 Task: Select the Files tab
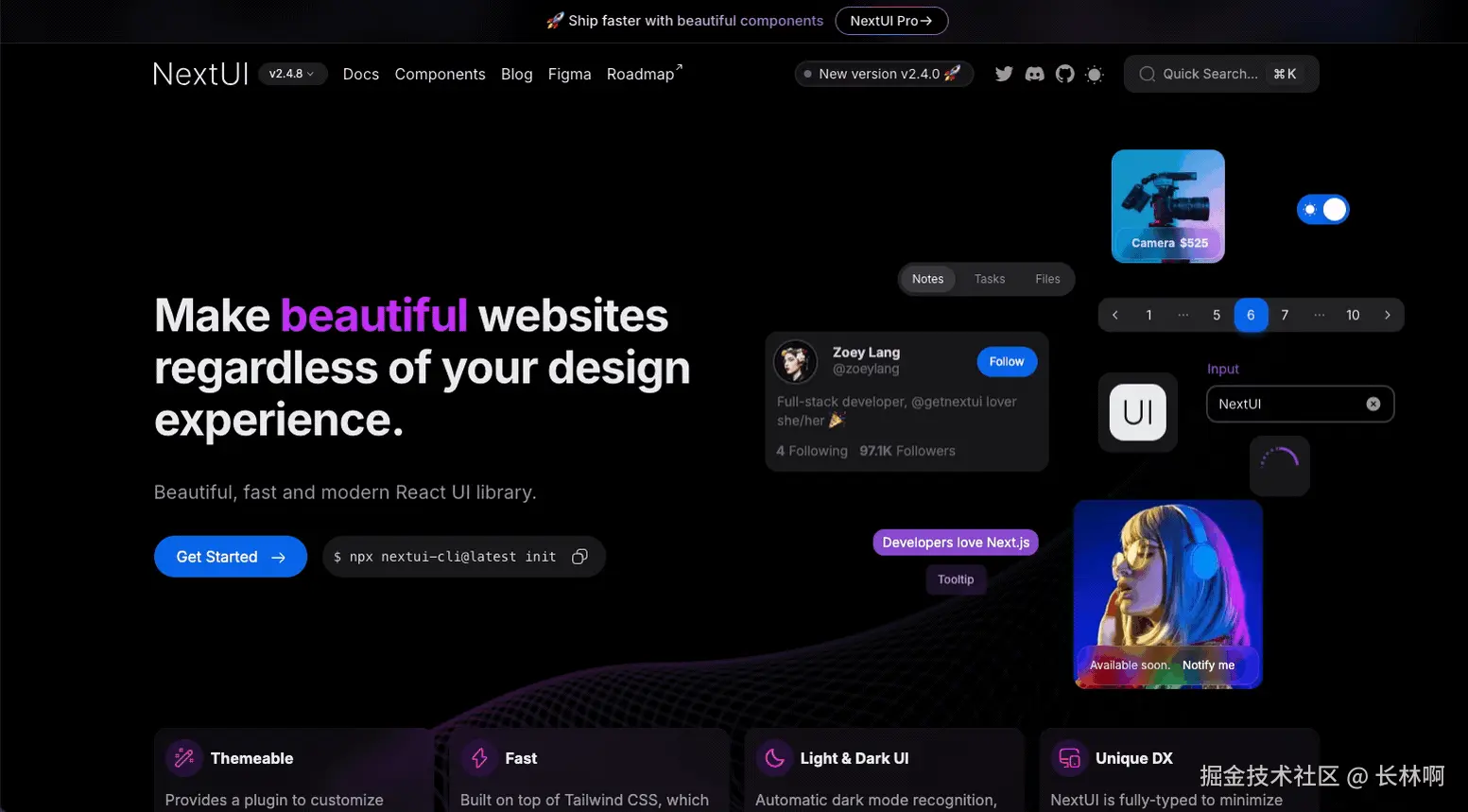(1047, 279)
